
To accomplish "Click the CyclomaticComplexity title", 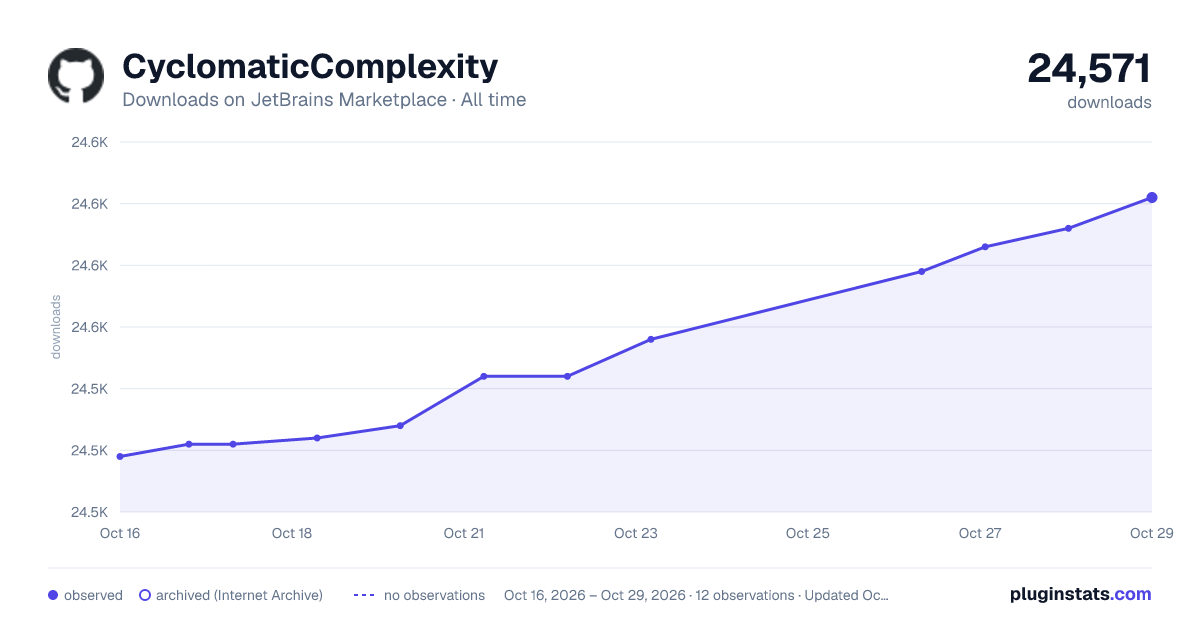I will (310, 66).
